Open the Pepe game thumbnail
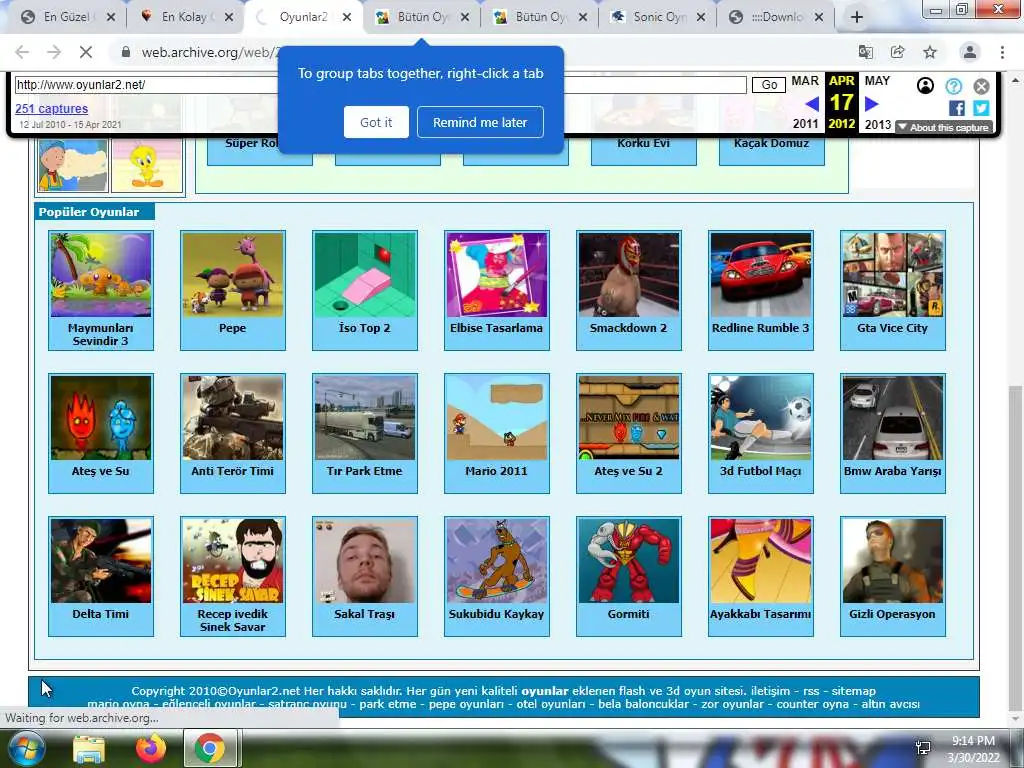 233,275
